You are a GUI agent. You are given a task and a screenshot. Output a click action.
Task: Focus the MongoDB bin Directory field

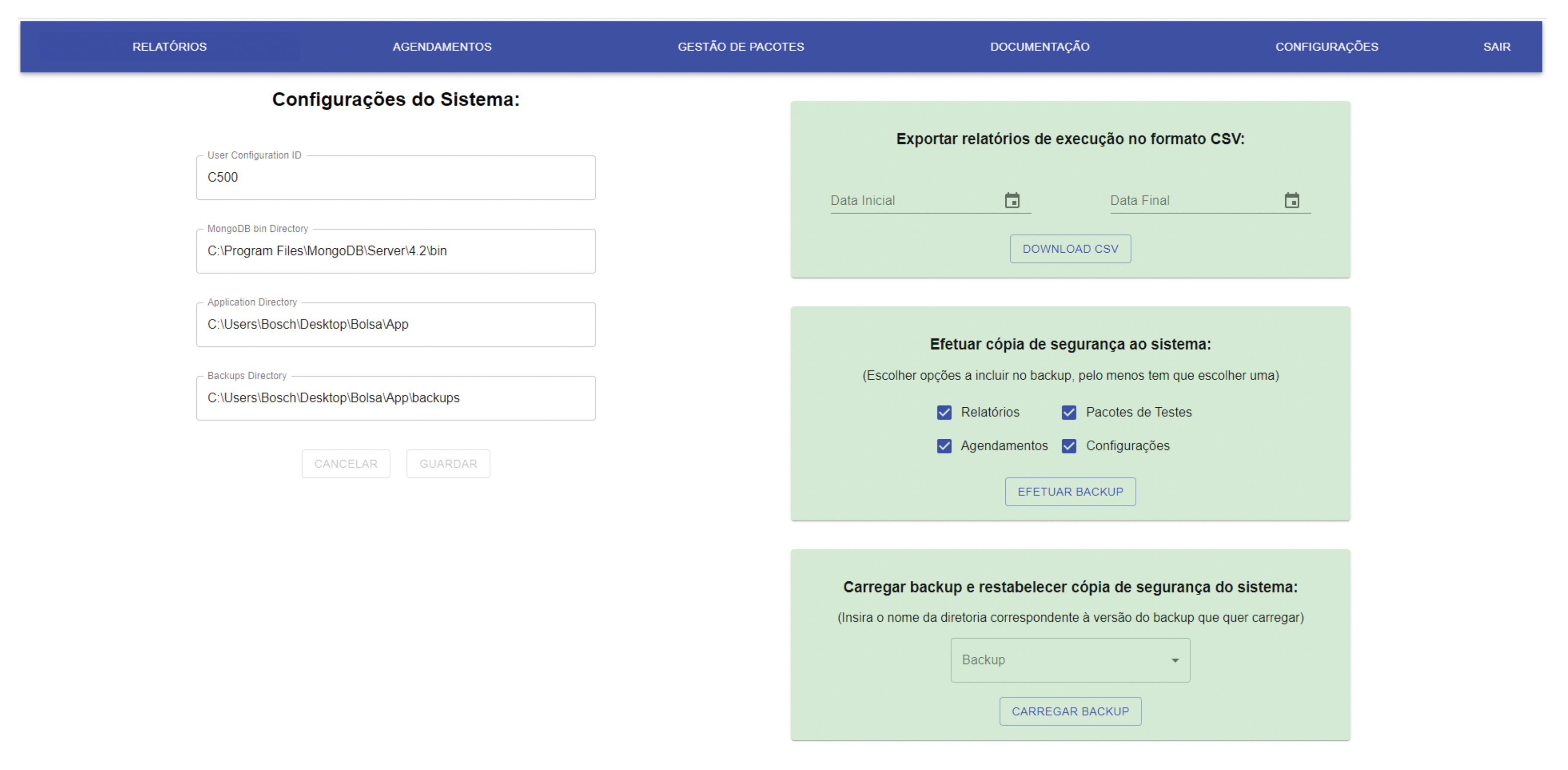click(396, 251)
